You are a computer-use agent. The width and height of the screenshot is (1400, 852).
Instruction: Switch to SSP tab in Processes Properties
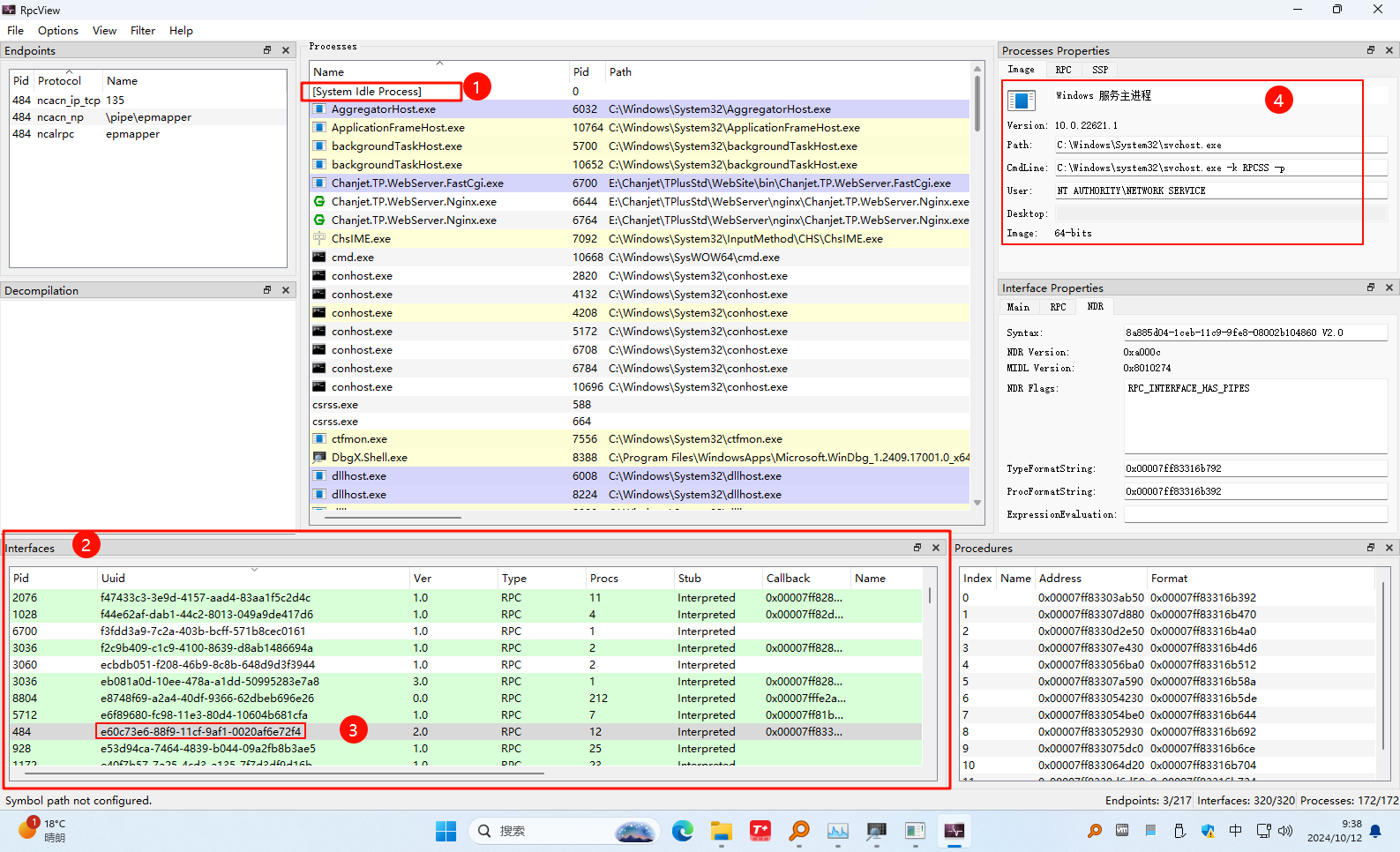(1099, 70)
